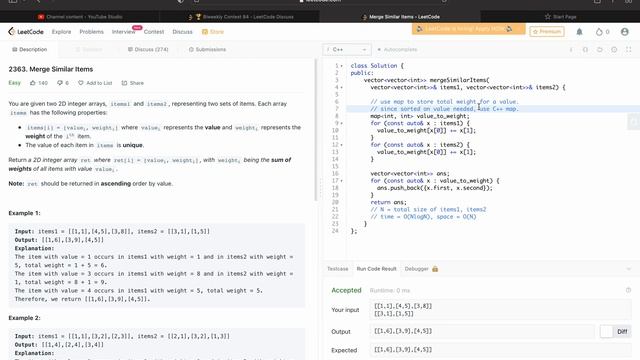Click the Store bag icon in navbar
The image size is (640, 360).
(204, 31)
